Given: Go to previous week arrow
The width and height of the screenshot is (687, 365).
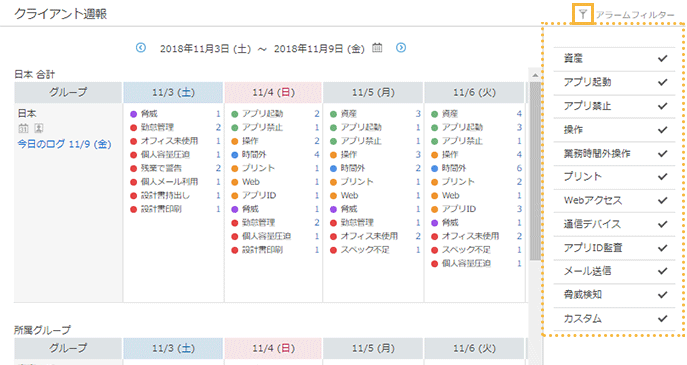Looking at the screenshot, I should pos(141,47).
